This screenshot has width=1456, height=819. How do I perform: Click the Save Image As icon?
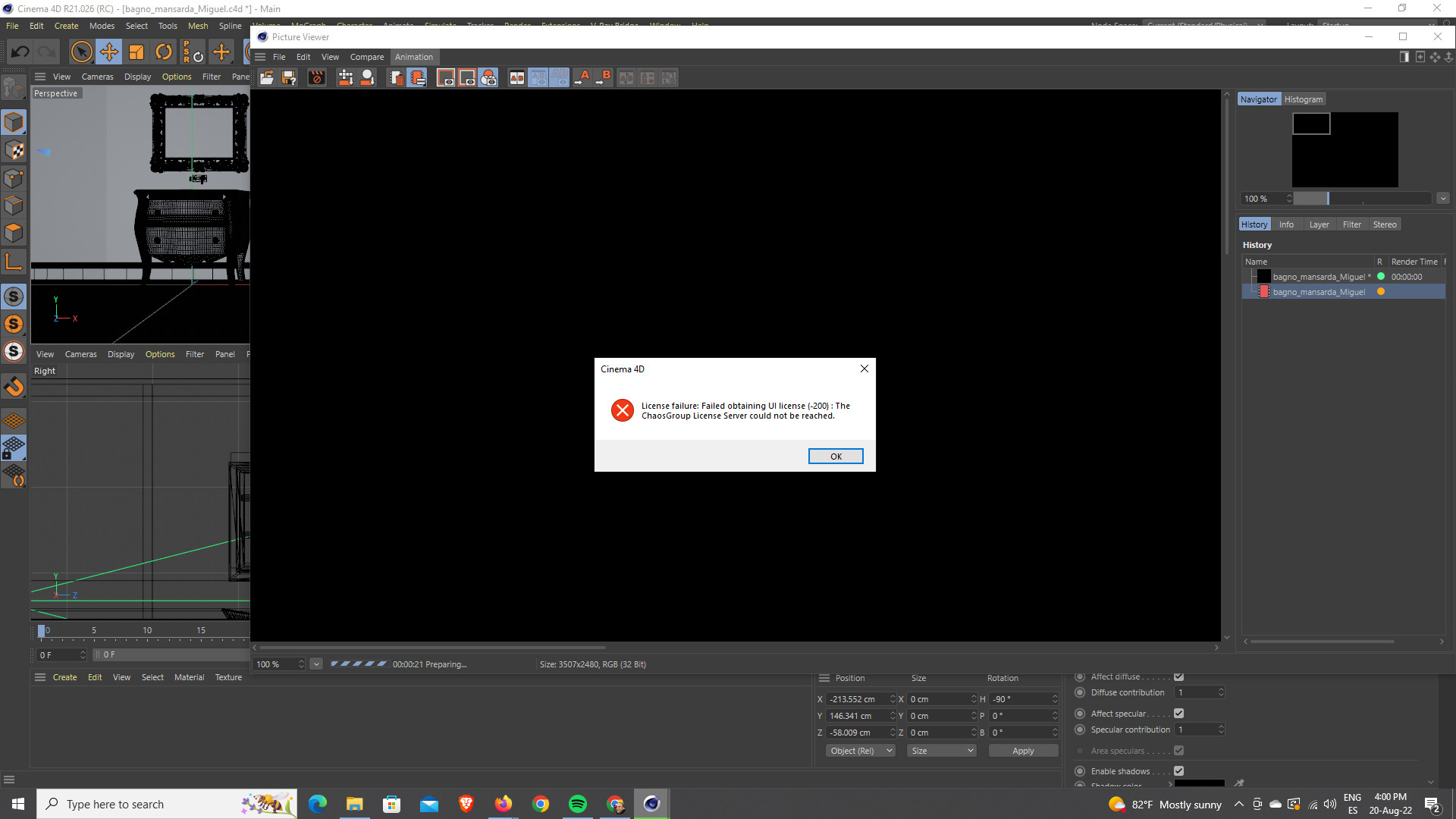(289, 77)
